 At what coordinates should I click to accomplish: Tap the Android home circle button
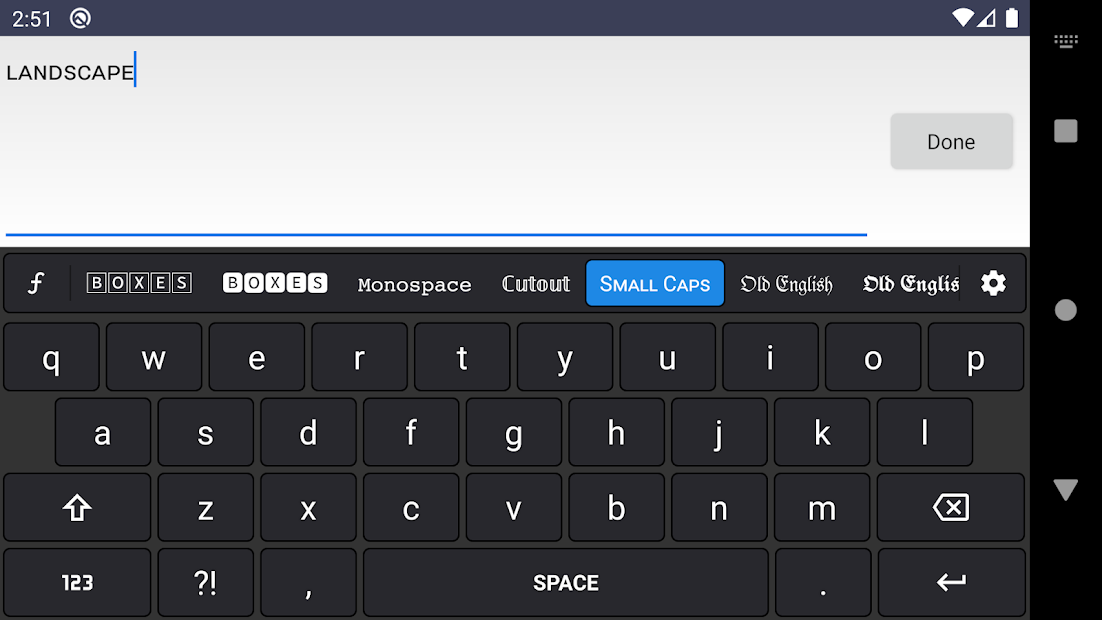1066,310
